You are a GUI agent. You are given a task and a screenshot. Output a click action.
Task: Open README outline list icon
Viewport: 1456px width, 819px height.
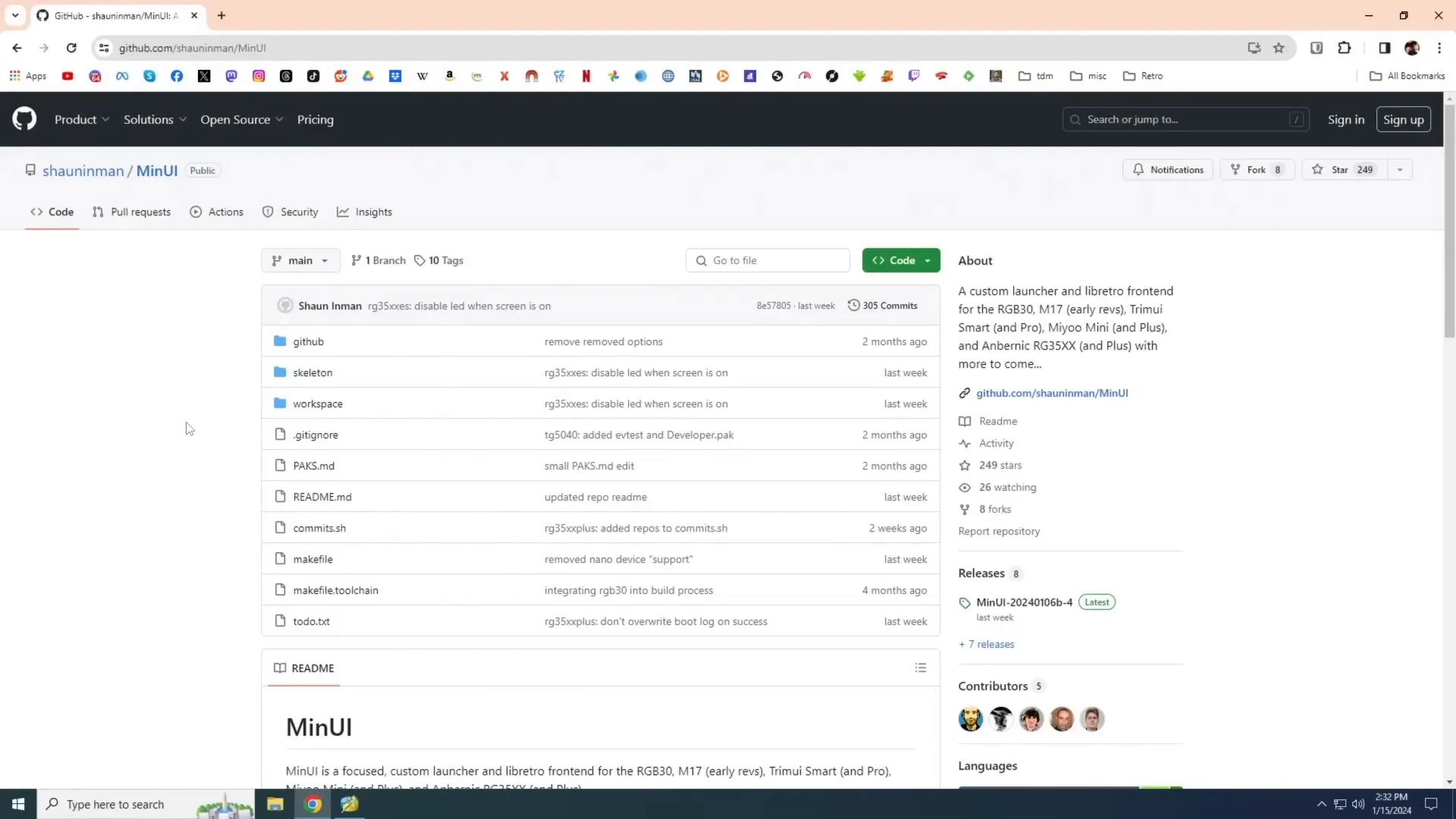[921, 668]
